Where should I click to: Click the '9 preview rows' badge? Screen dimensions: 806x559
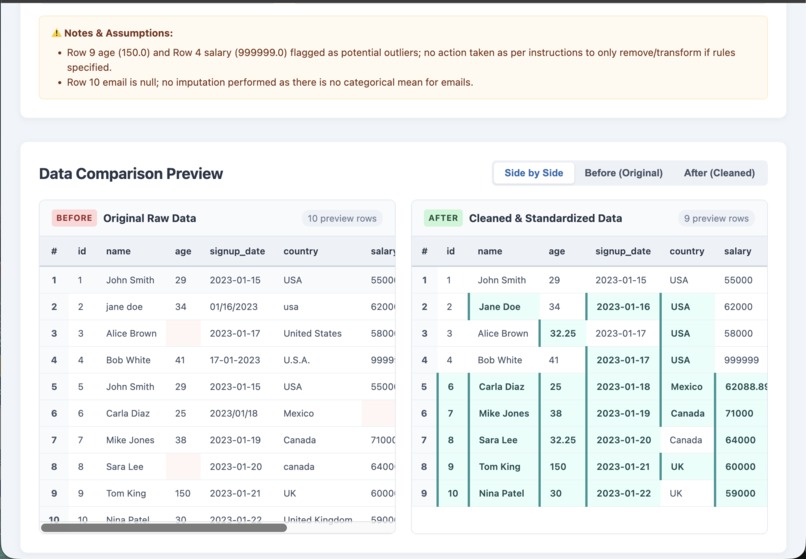pos(716,219)
